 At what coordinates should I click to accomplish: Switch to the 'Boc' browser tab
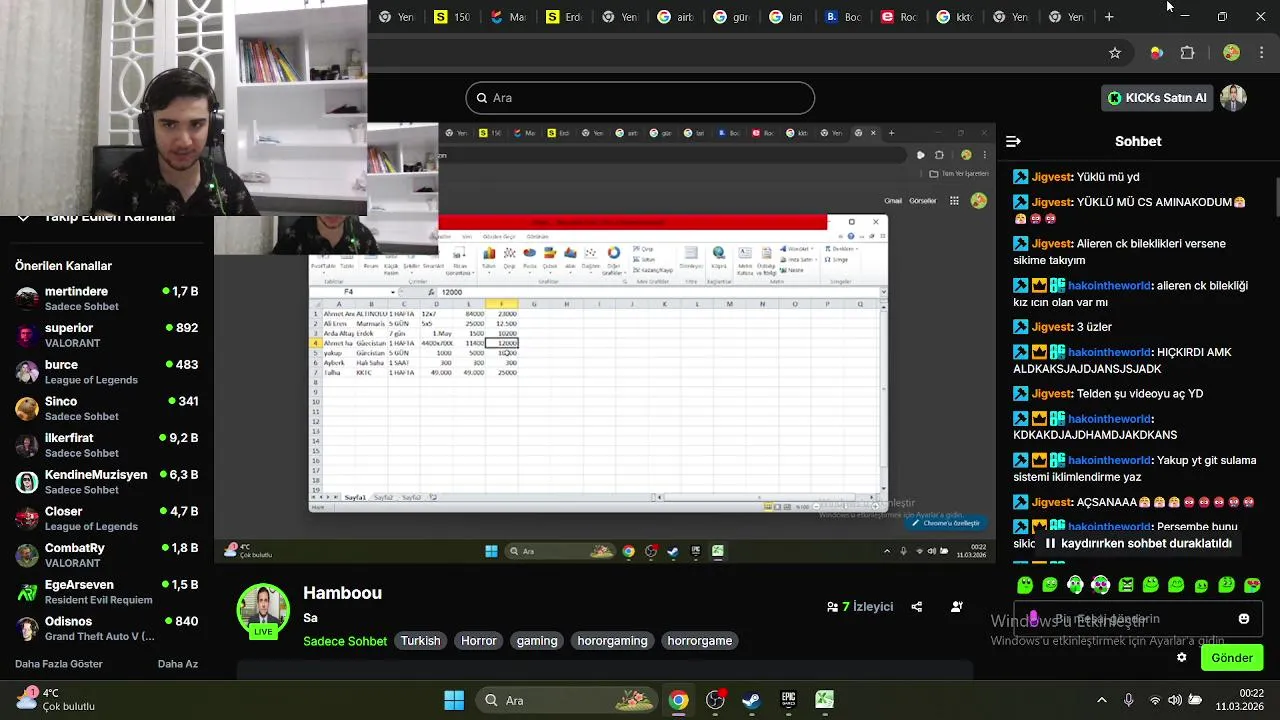844,17
